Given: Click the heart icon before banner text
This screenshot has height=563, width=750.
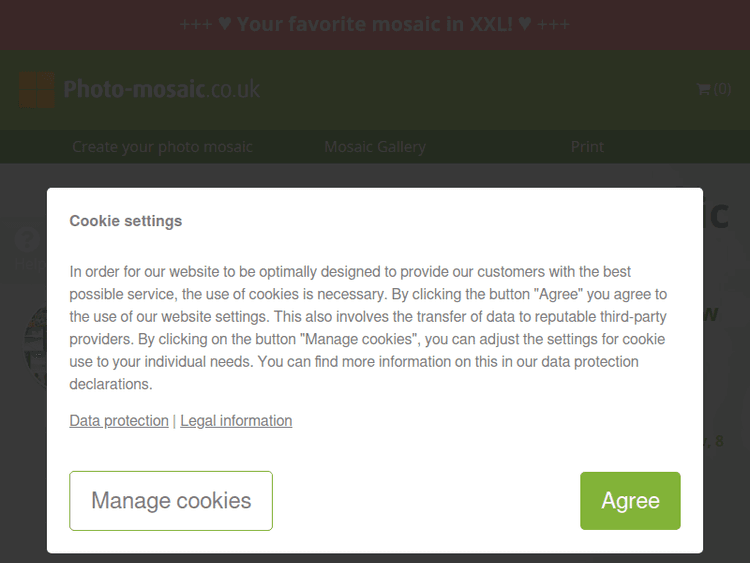Looking at the screenshot, I should [x=225, y=24].
